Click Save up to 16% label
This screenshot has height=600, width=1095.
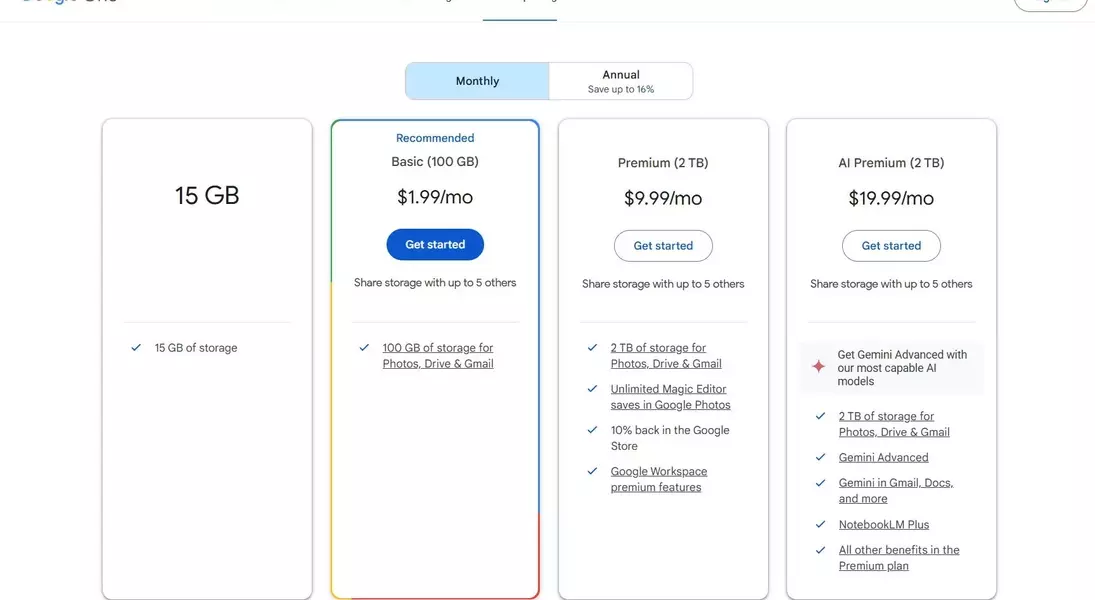(x=621, y=89)
